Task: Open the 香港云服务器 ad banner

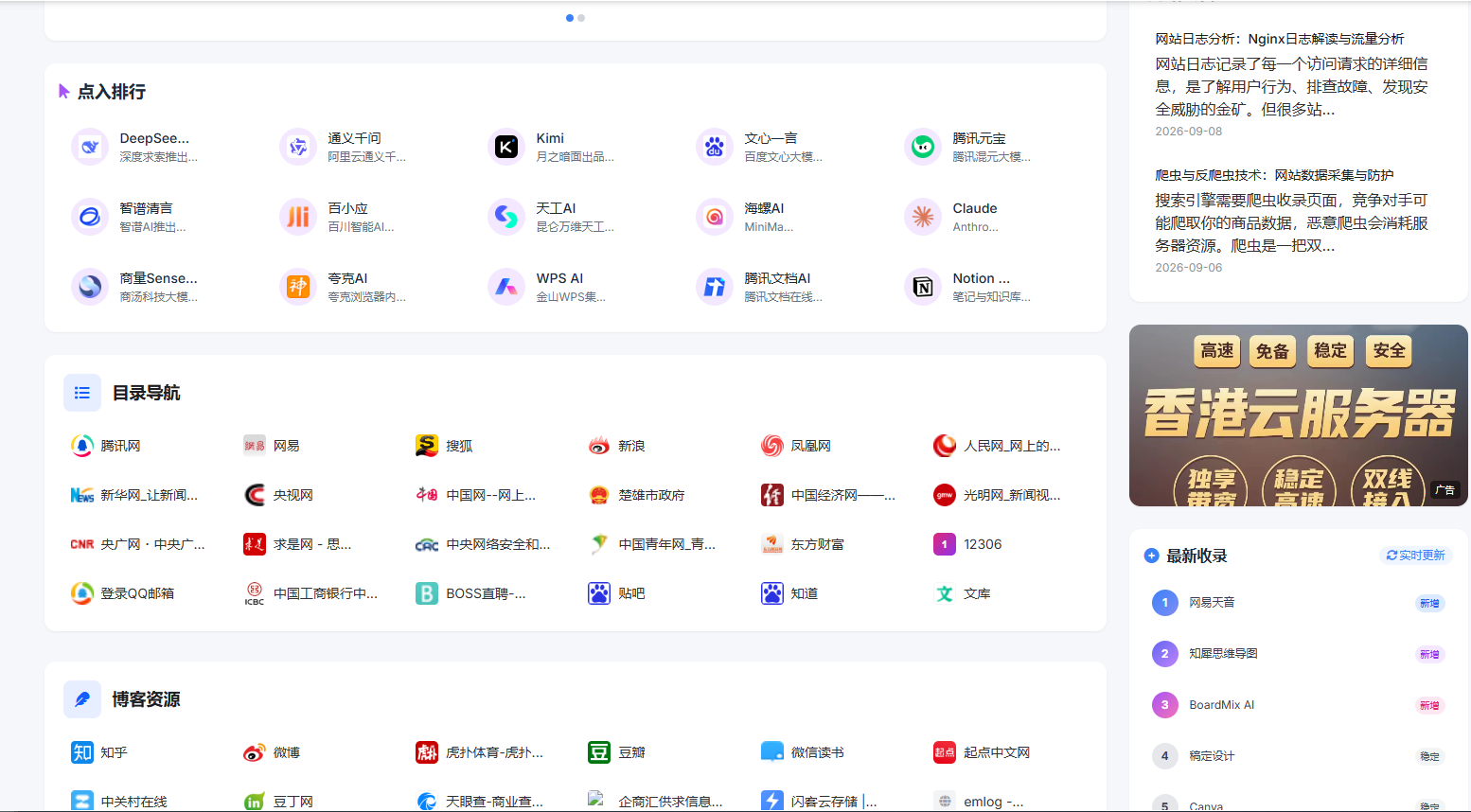Action: click(x=1298, y=415)
